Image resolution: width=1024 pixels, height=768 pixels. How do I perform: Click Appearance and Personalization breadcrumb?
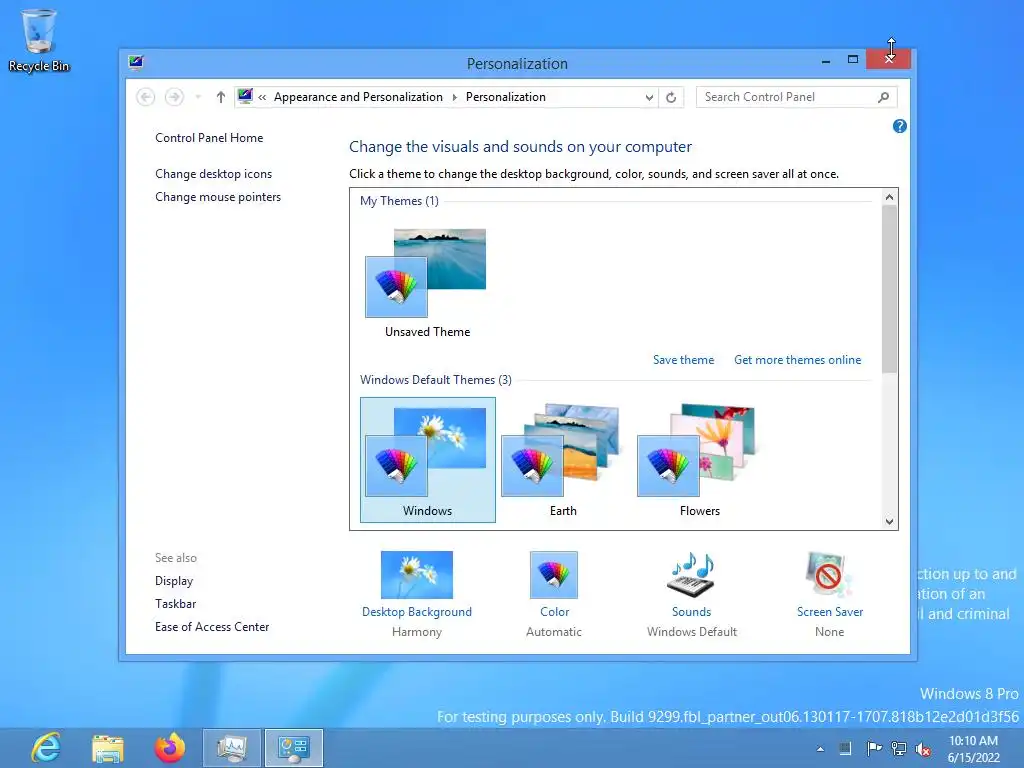click(358, 97)
